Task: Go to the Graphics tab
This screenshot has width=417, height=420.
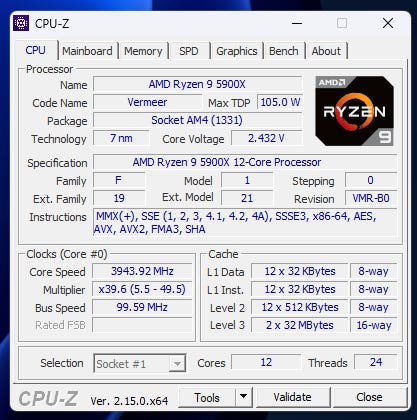Action: (x=237, y=51)
